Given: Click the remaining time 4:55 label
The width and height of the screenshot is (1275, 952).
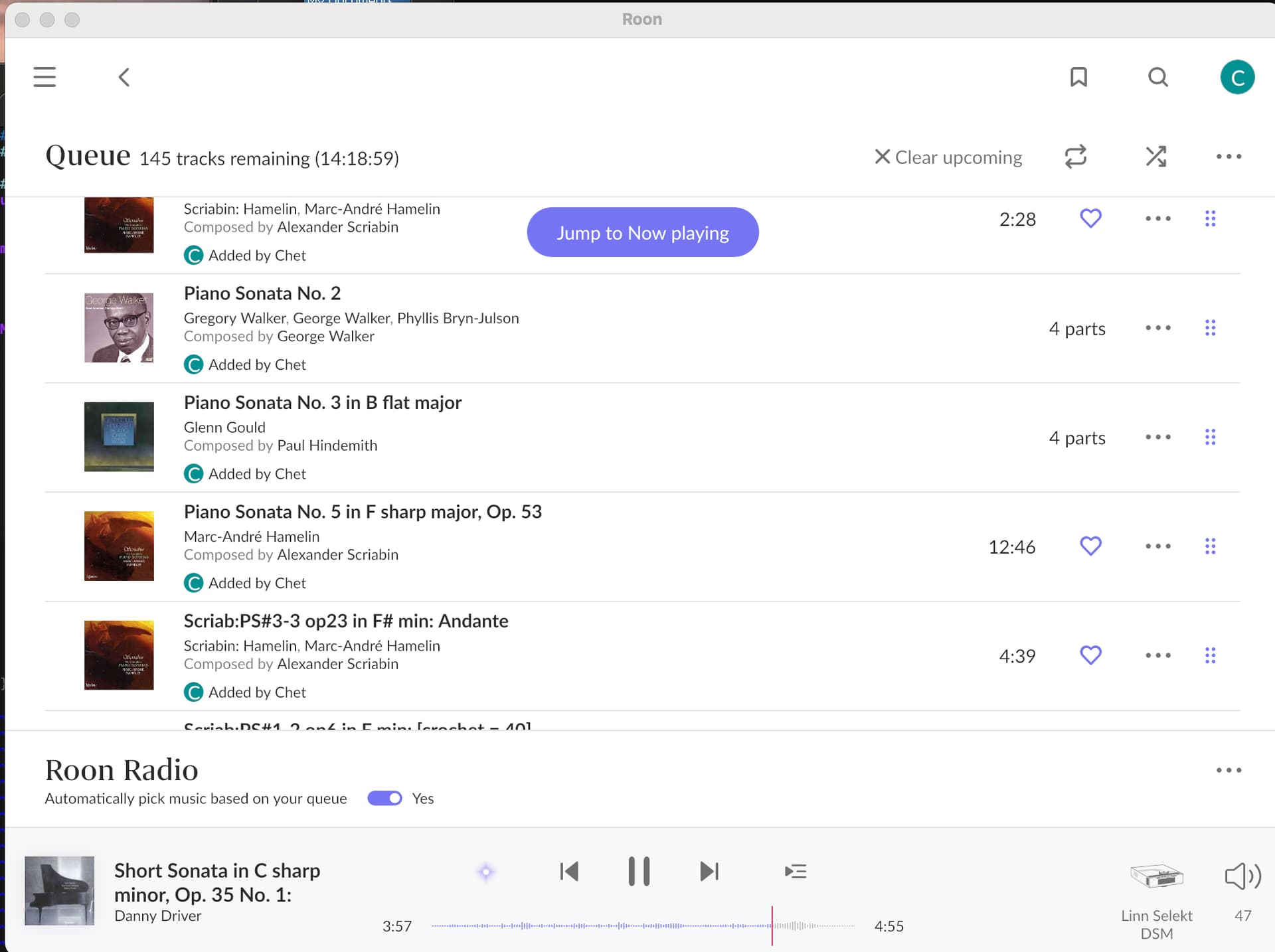Looking at the screenshot, I should 889,926.
